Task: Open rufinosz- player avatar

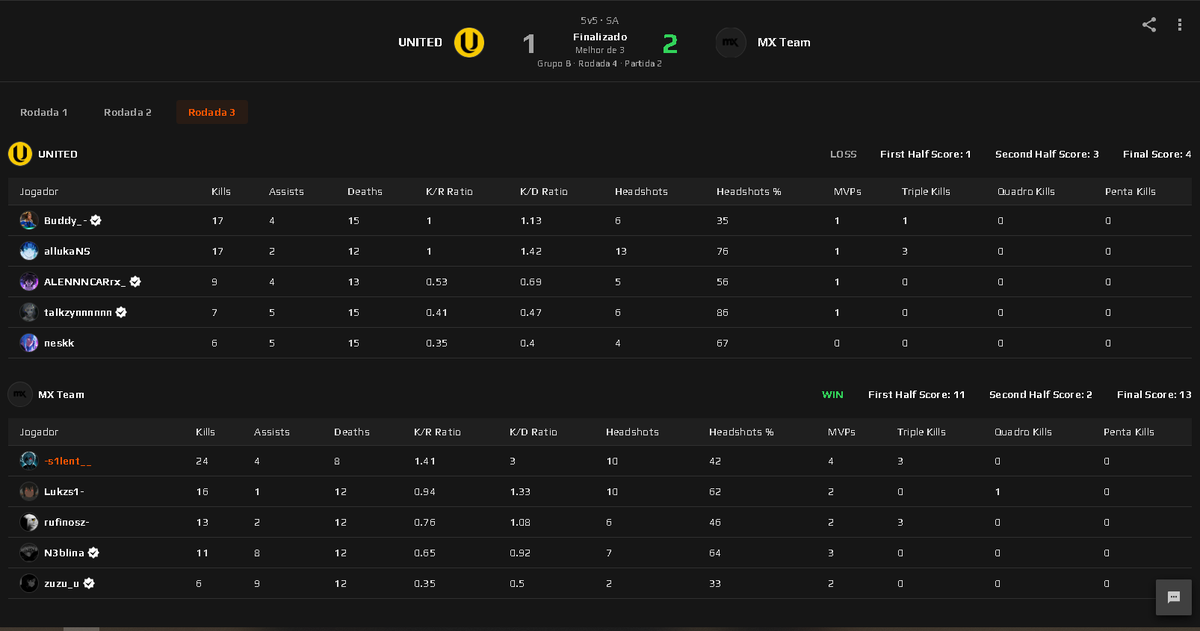Action: click(x=29, y=522)
